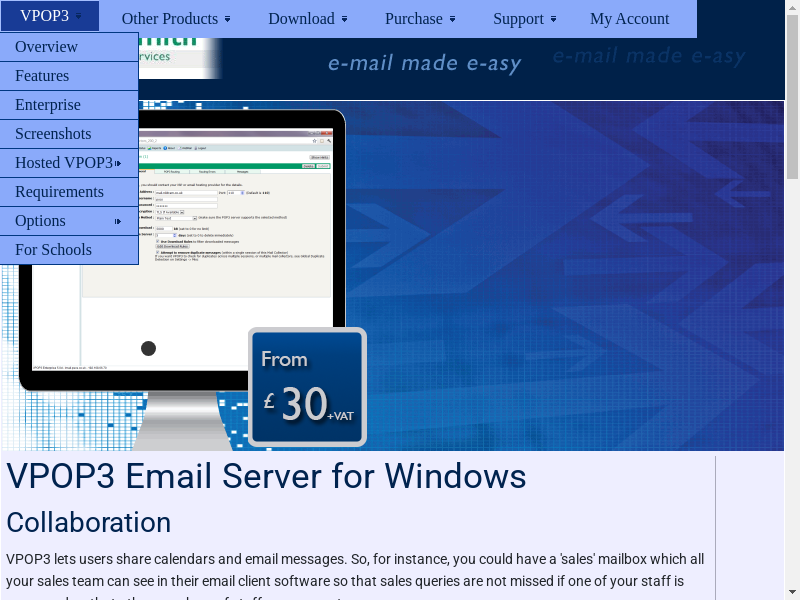Expand the Options submenu
Screen dimensions: 800x600
69,221
